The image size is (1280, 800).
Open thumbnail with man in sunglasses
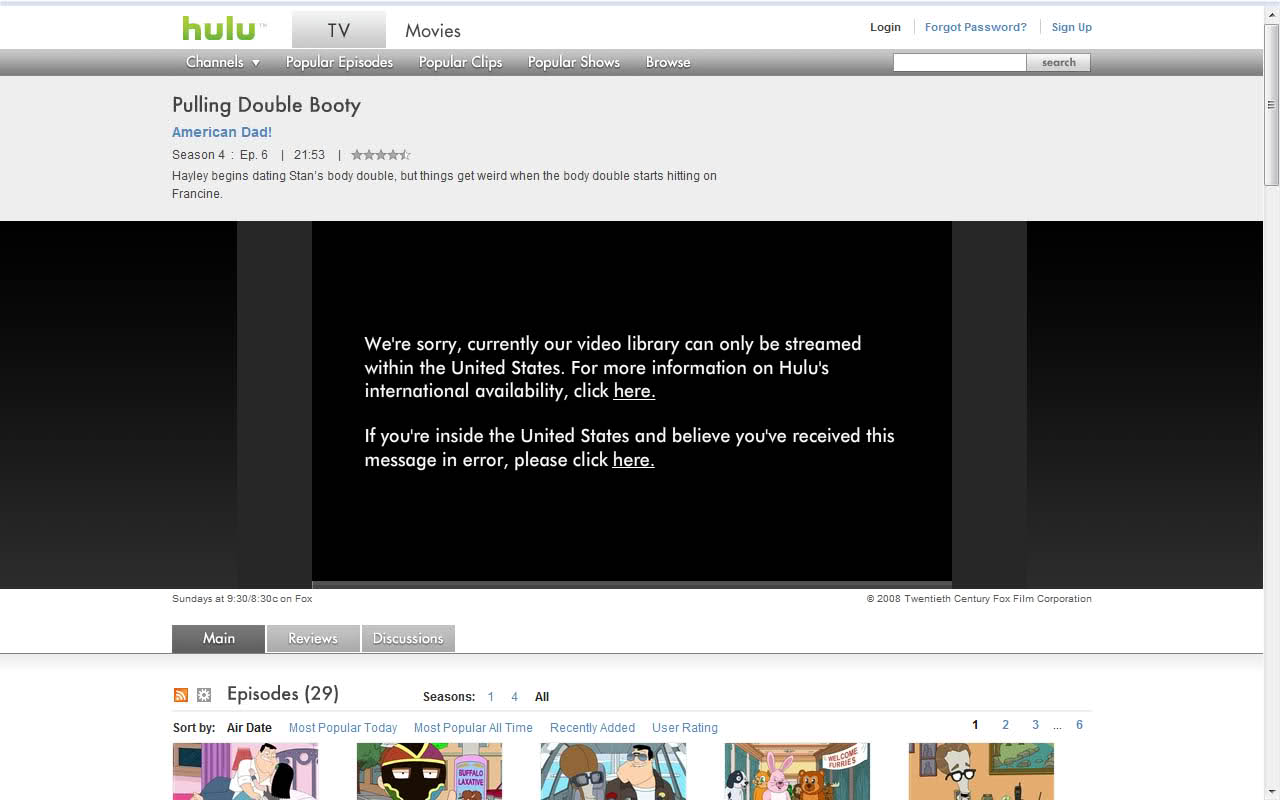[613, 771]
